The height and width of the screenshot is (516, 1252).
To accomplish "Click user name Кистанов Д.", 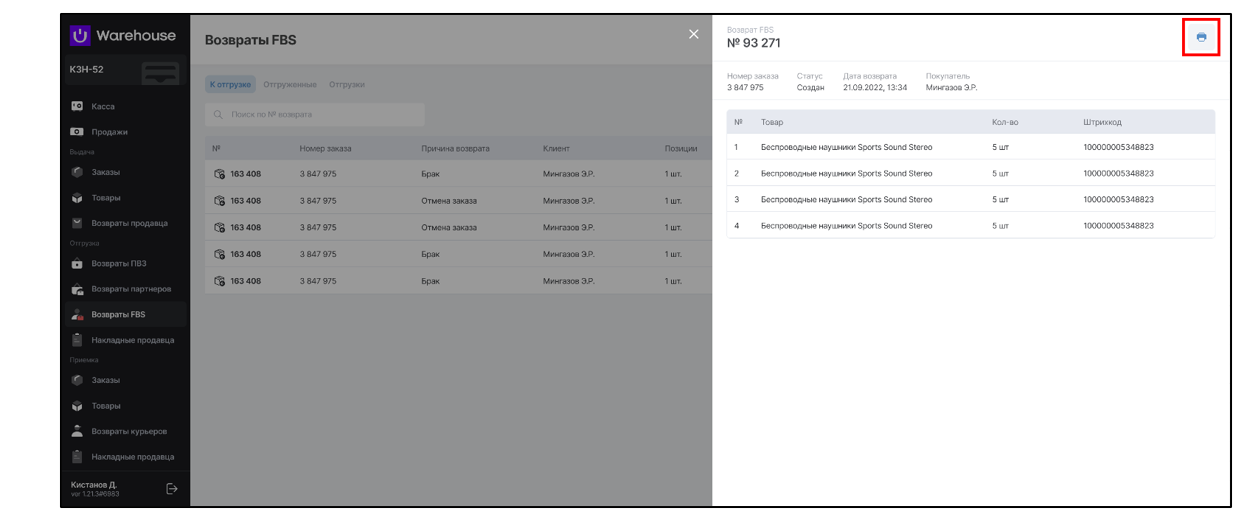I will (93, 484).
